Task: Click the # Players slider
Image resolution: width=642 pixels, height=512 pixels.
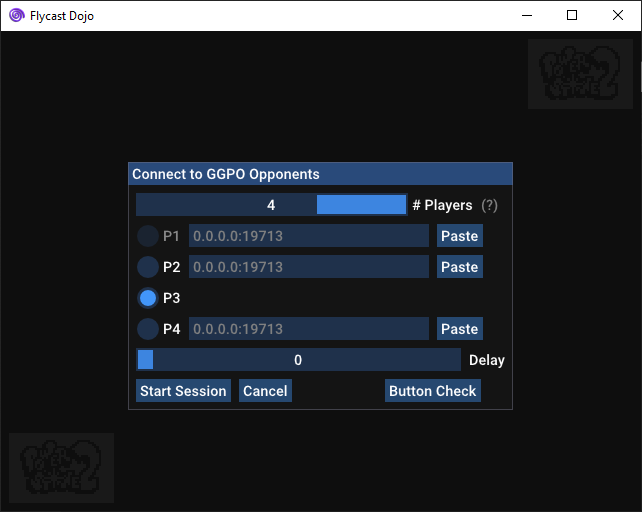Action: click(271, 205)
